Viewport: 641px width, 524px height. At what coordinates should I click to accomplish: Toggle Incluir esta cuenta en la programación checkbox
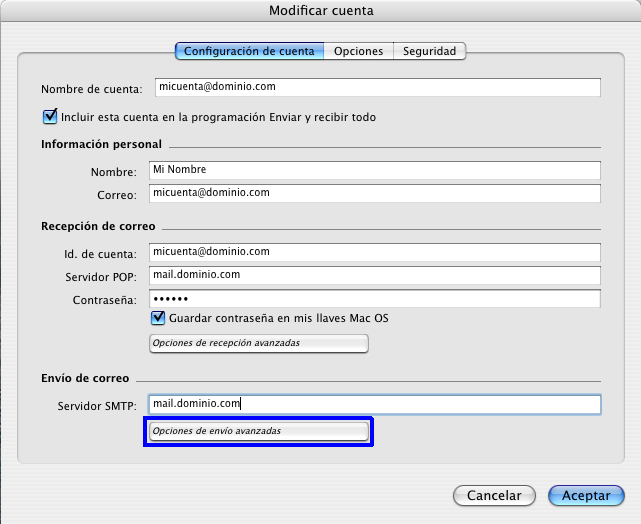[x=50, y=117]
